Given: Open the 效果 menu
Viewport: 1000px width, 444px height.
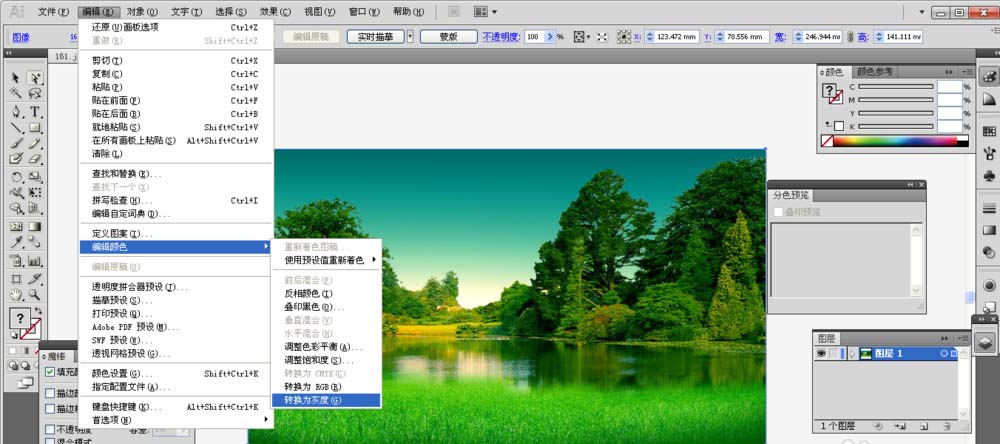Looking at the screenshot, I should click(x=276, y=11).
